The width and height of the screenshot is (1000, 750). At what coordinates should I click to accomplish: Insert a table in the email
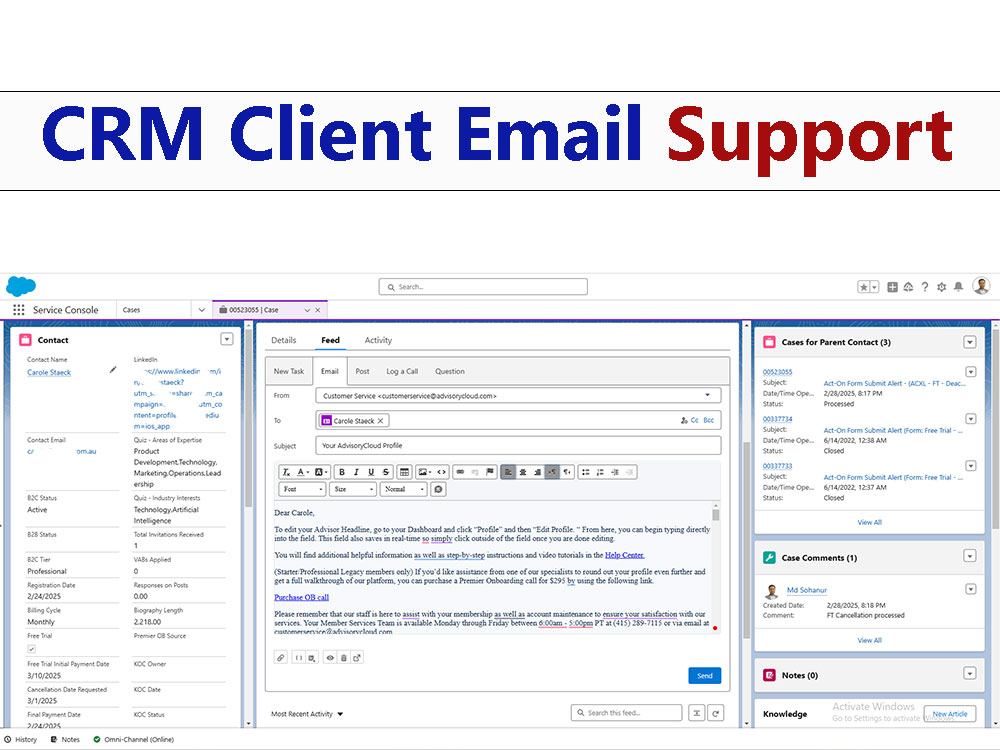[404, 472]
